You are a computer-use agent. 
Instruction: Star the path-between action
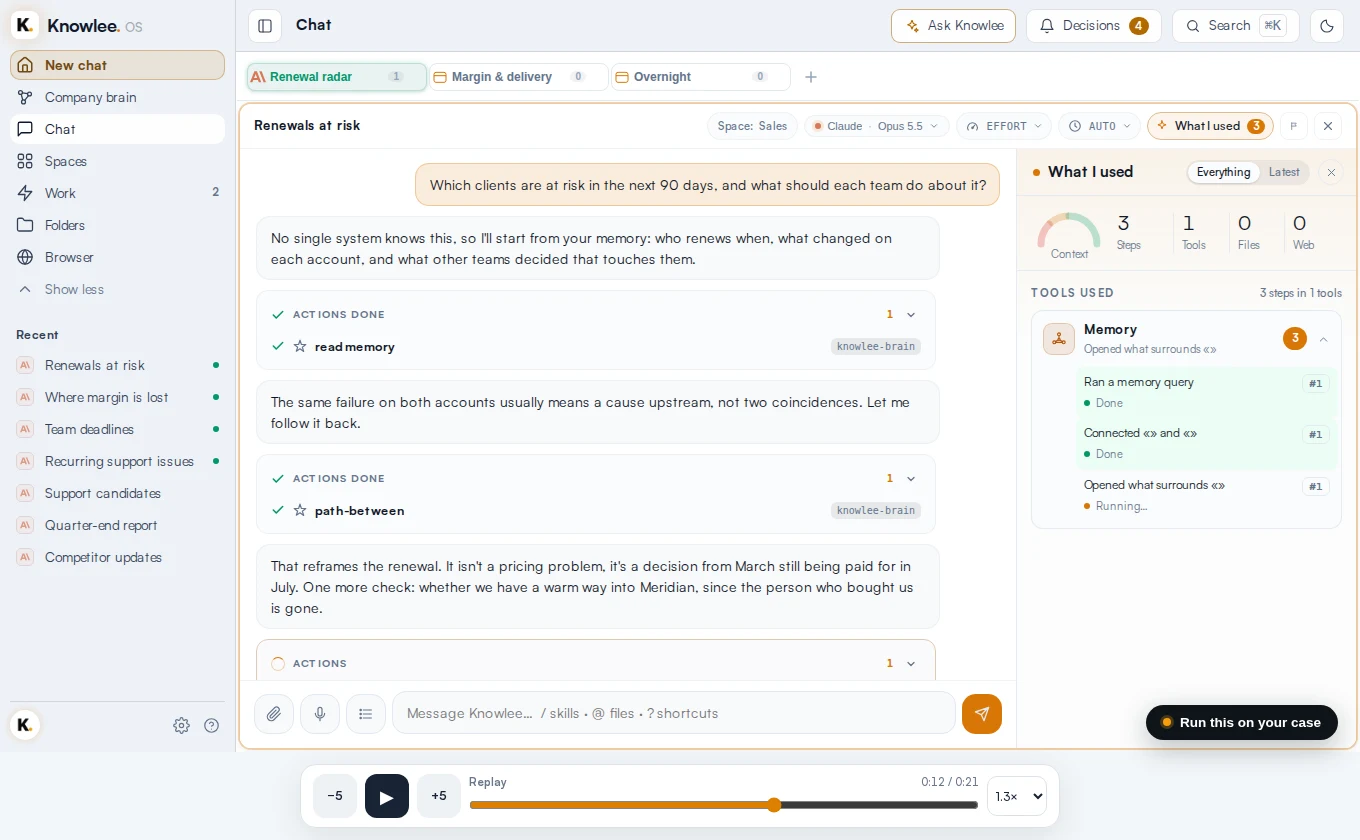pos(300,510)
